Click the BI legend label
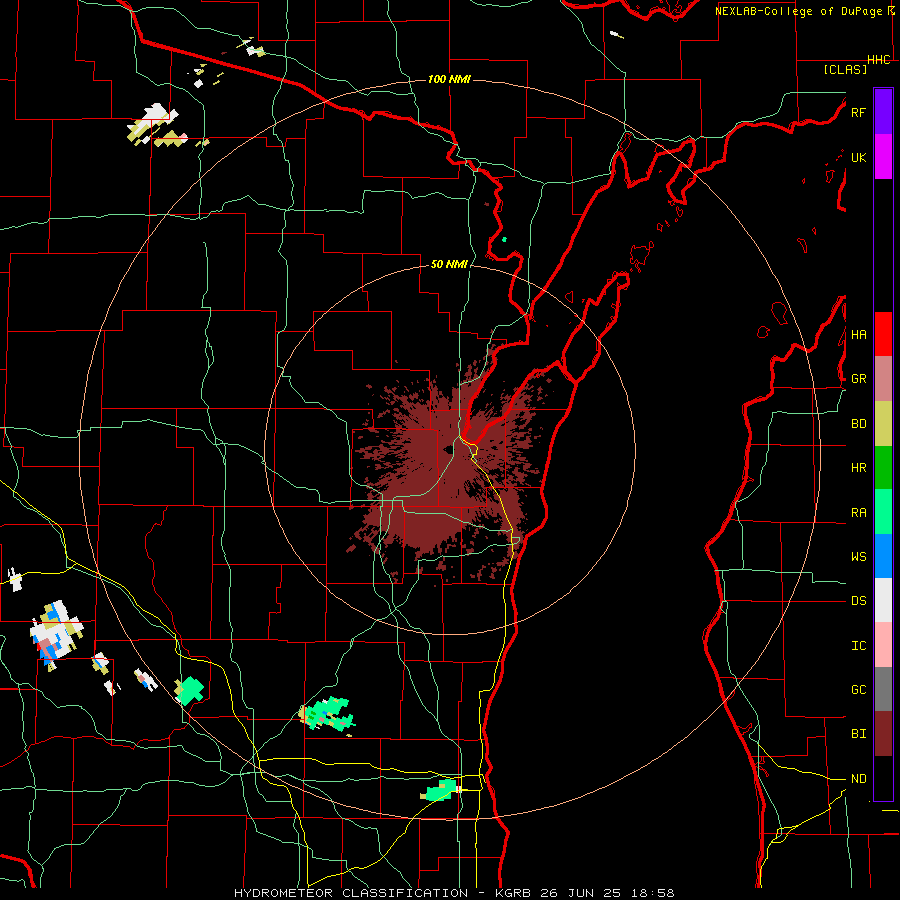Viewport: 900px width, 900px height. coord(858,734)
